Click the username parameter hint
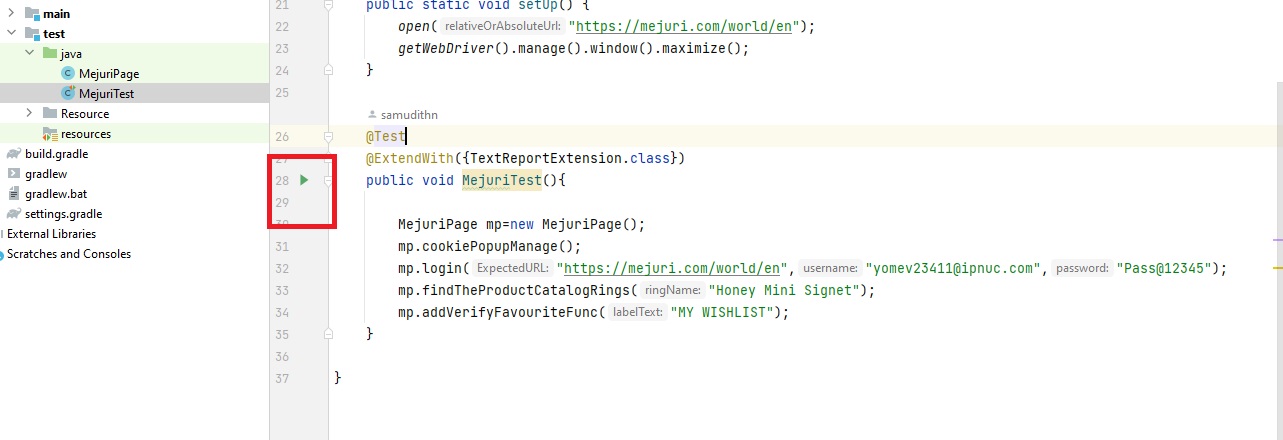Image resolution: width=1283 pixels, height=440 pixels. [832, 268]
